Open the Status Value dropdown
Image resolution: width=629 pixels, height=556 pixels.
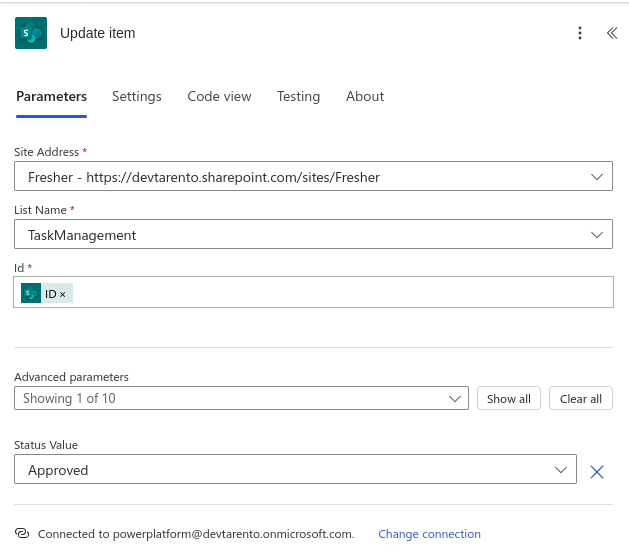(x=561, y=470)
